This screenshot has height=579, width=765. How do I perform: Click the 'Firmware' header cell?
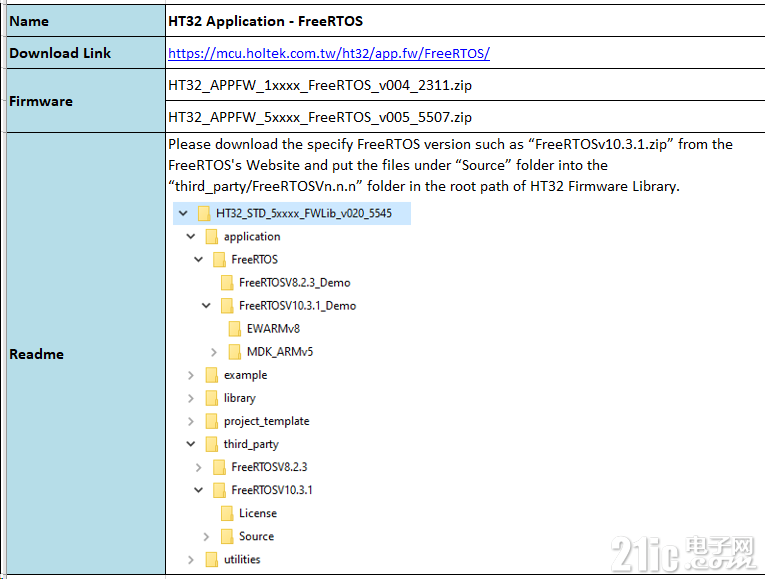click(86, 101)
